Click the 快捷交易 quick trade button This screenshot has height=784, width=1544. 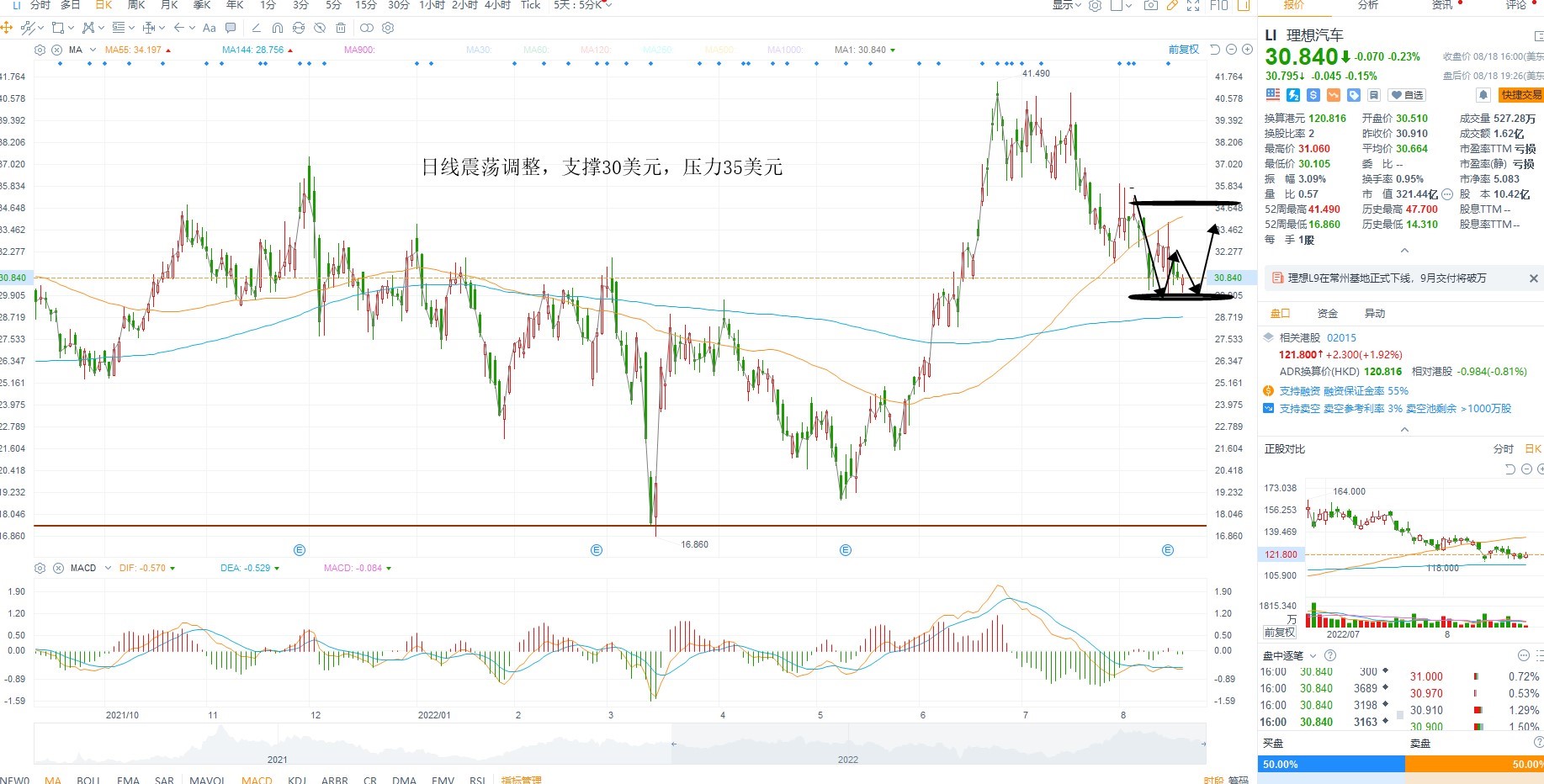[x=1521, y=95]
